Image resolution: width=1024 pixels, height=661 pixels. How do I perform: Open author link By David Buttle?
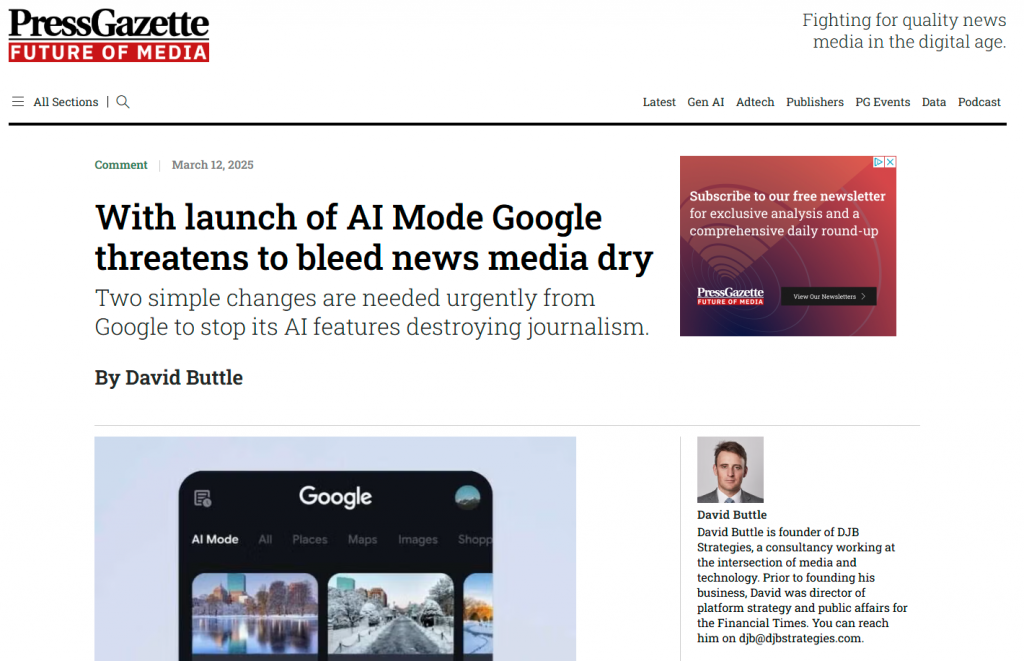click(168, 378)
